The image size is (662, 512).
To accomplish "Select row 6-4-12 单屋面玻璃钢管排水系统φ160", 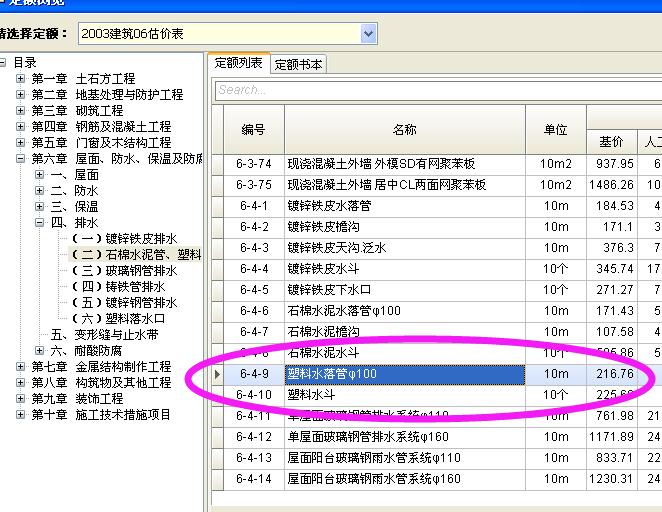I will (437, 437).
